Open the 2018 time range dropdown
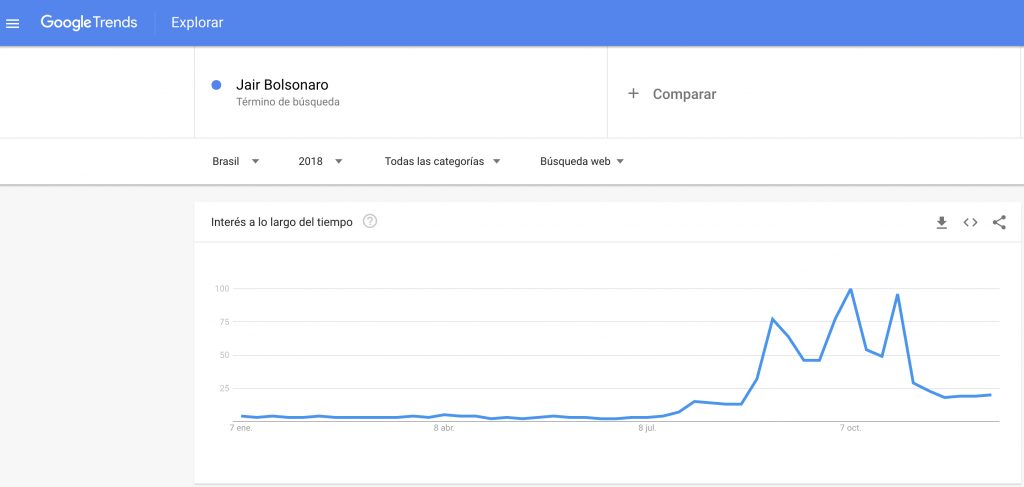 point(320,161)
